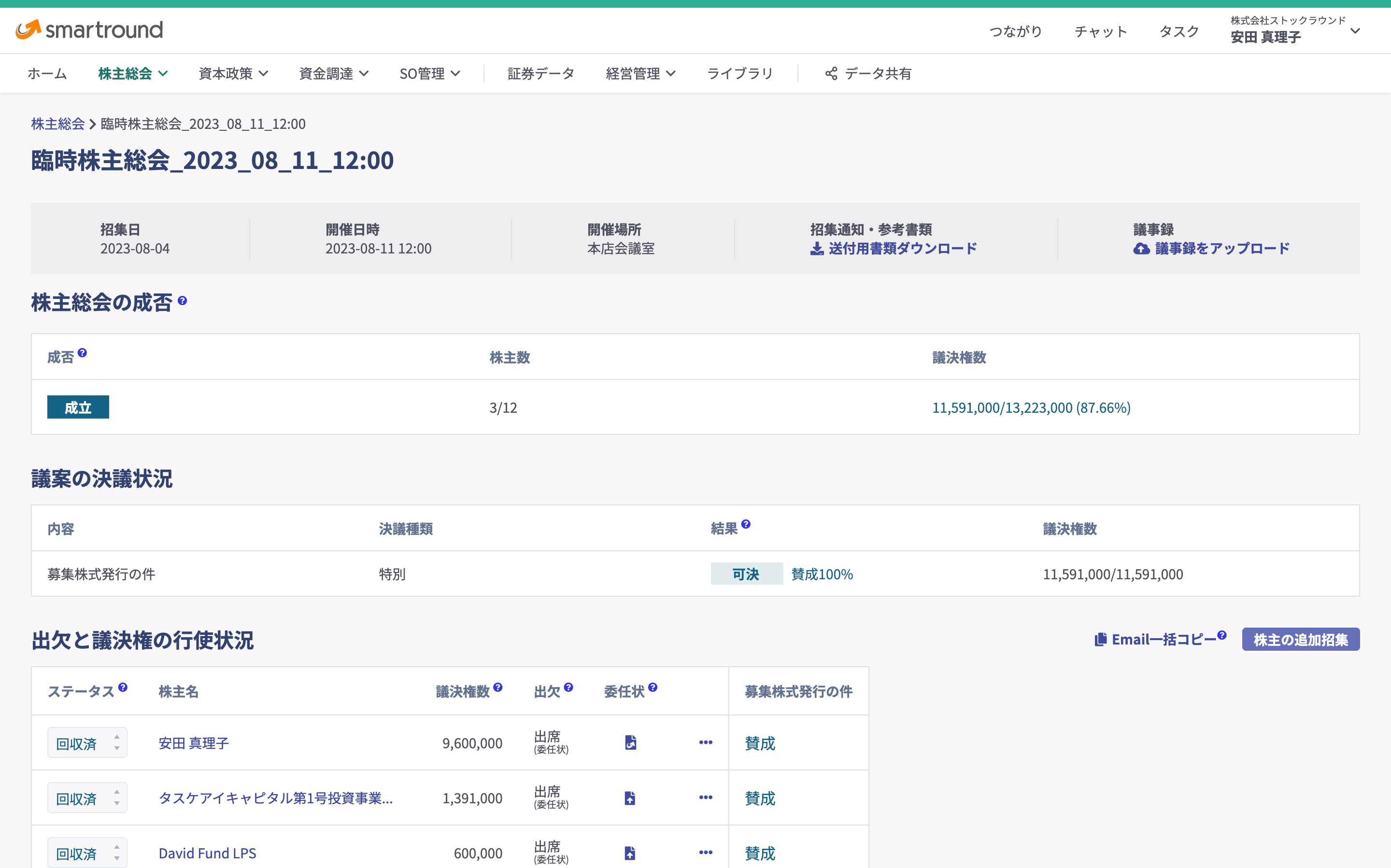1391x868 pixels.
Task: Open the ライブラリ menu
Action: tap(740, 73)
